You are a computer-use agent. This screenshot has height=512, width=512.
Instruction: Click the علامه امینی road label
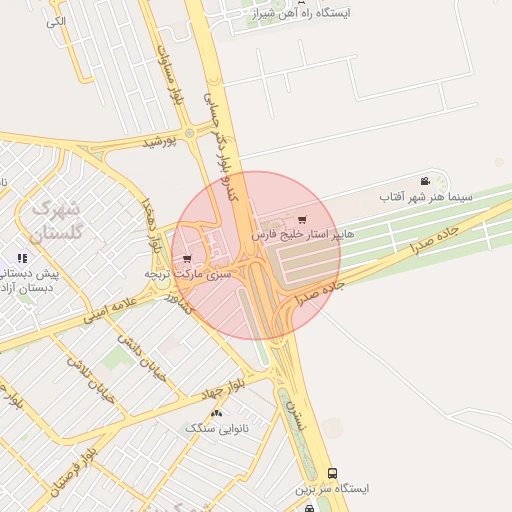(110, 310)
